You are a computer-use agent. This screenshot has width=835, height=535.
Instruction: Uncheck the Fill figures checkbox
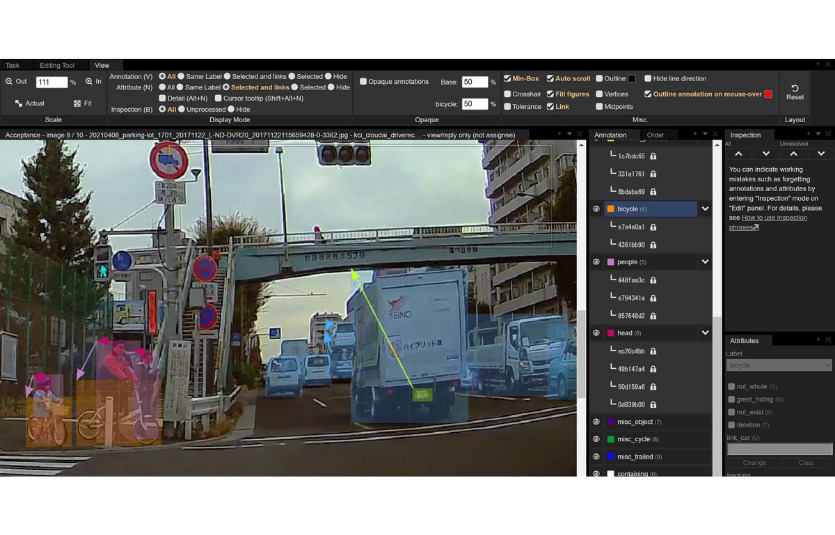point(550,92)
